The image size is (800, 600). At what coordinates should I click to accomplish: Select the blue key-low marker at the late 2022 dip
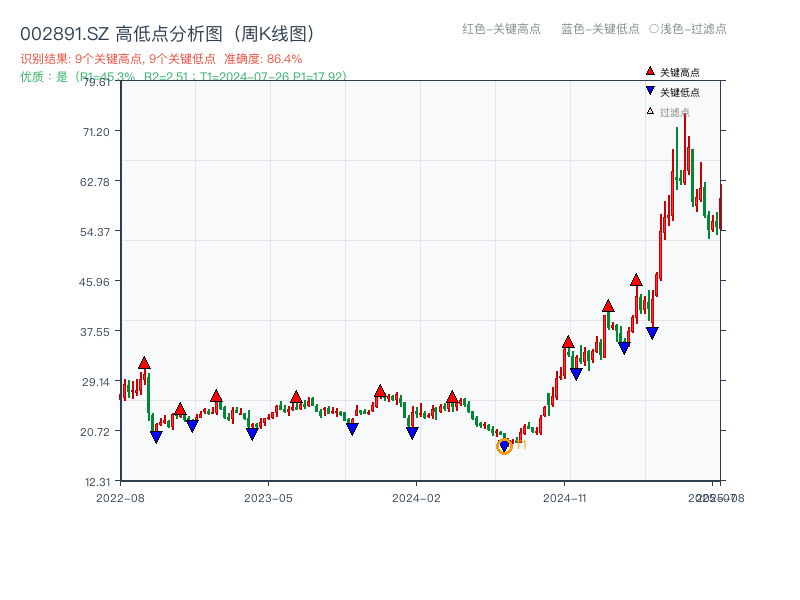coord(155,435)
